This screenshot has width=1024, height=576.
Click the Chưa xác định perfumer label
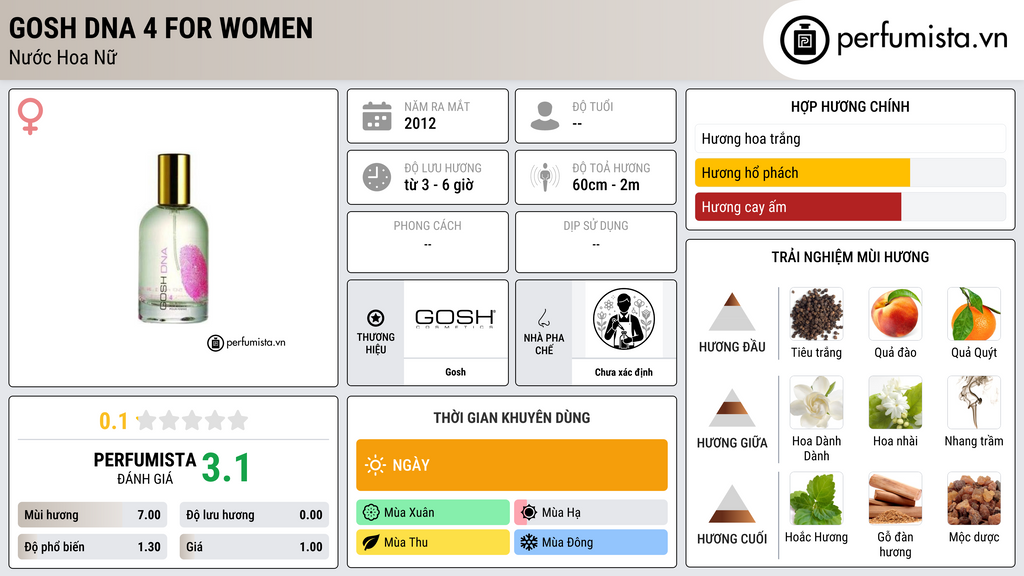coord(624,372)
